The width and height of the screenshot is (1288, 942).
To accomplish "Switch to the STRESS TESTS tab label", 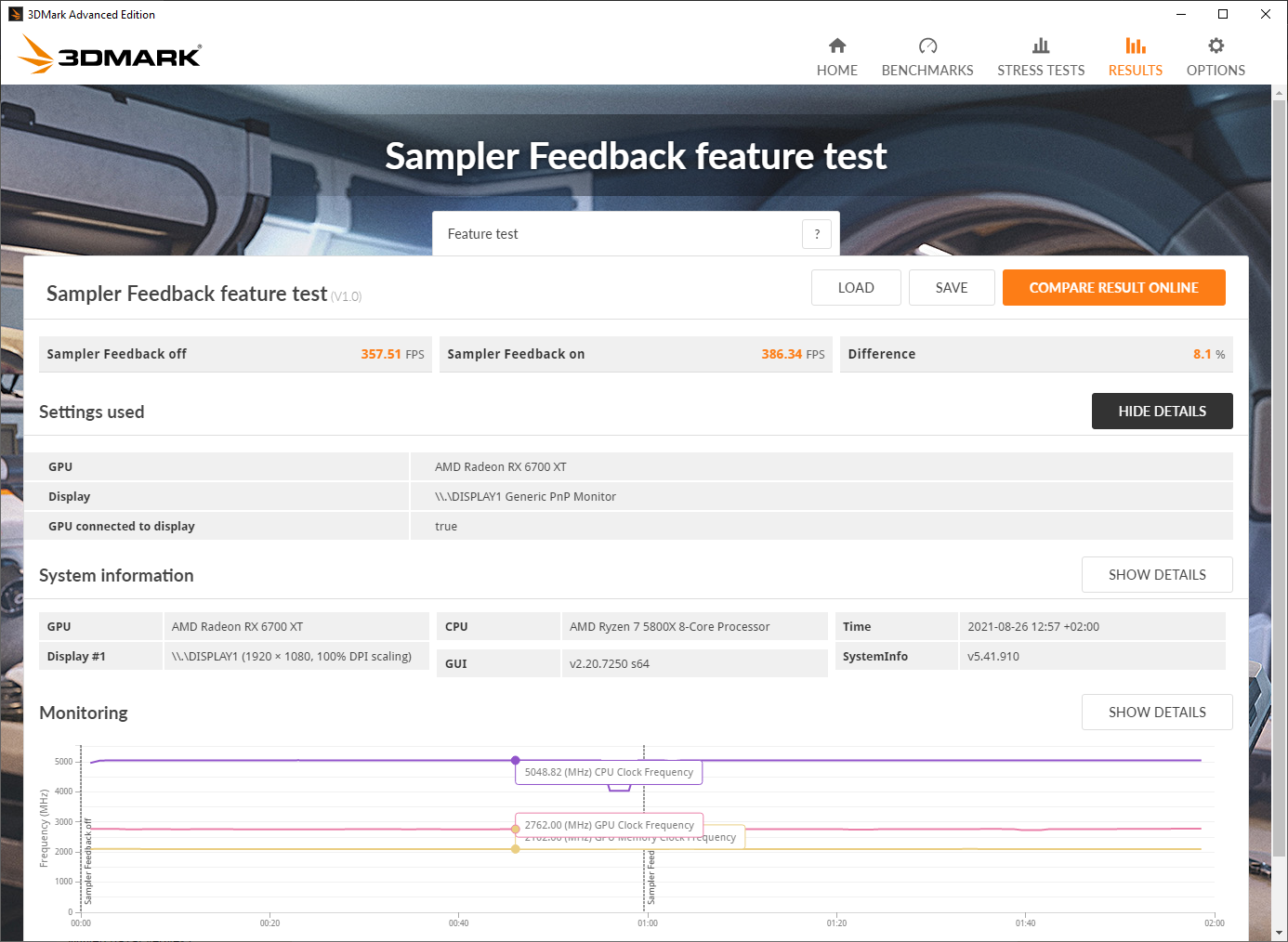I will 1041,71.
